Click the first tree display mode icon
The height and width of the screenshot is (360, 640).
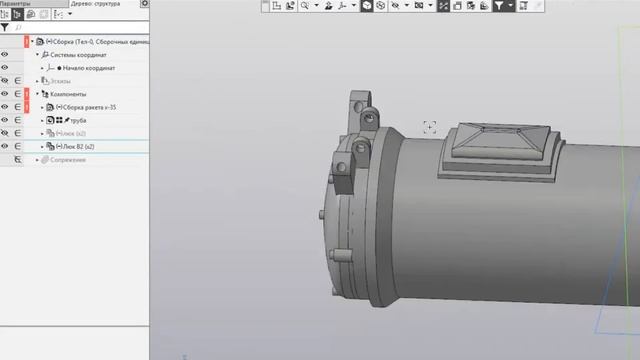[x=4, y=14]
